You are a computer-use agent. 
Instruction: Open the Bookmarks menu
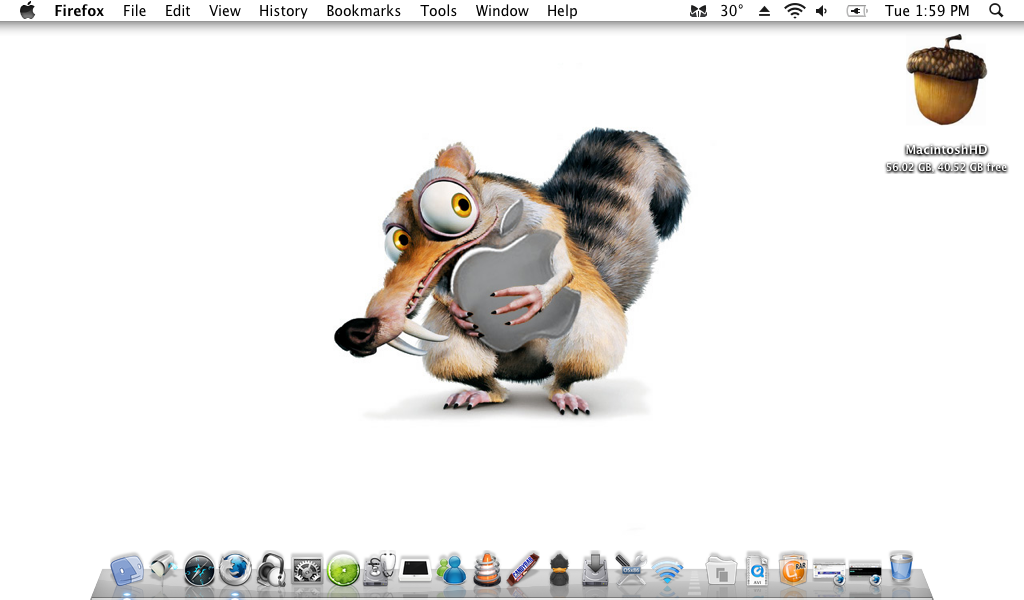tap(364, 10)
